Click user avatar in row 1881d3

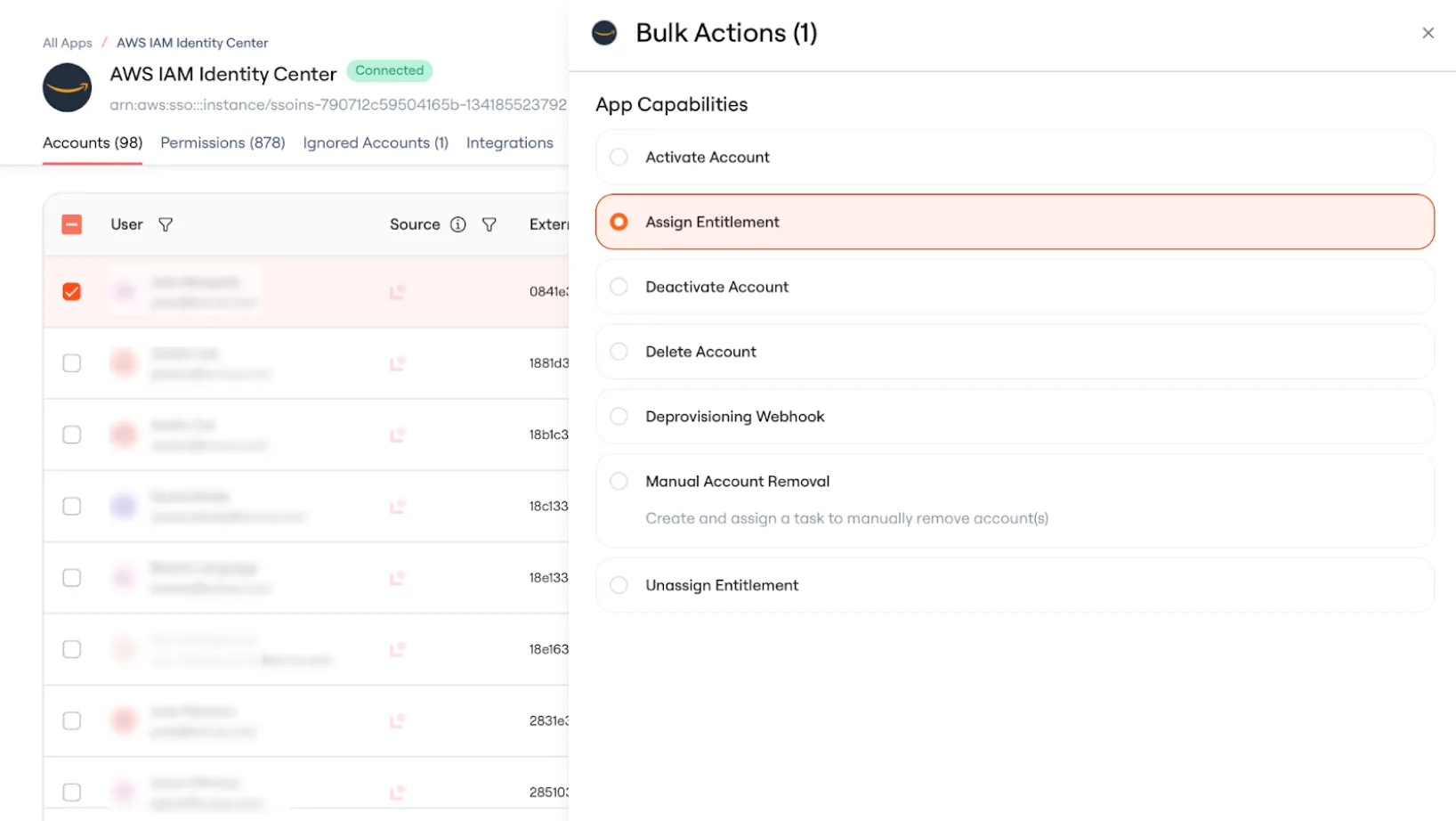point(124,363)
